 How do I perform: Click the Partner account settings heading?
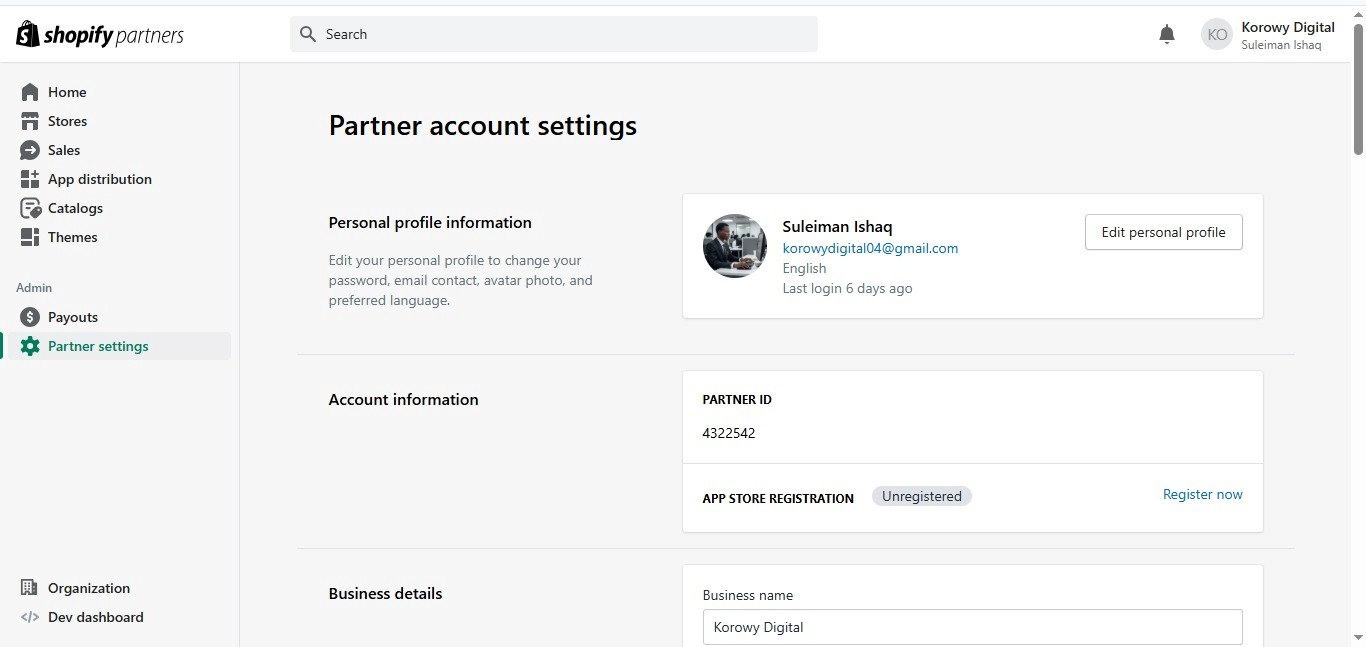(x=483, y=126)
